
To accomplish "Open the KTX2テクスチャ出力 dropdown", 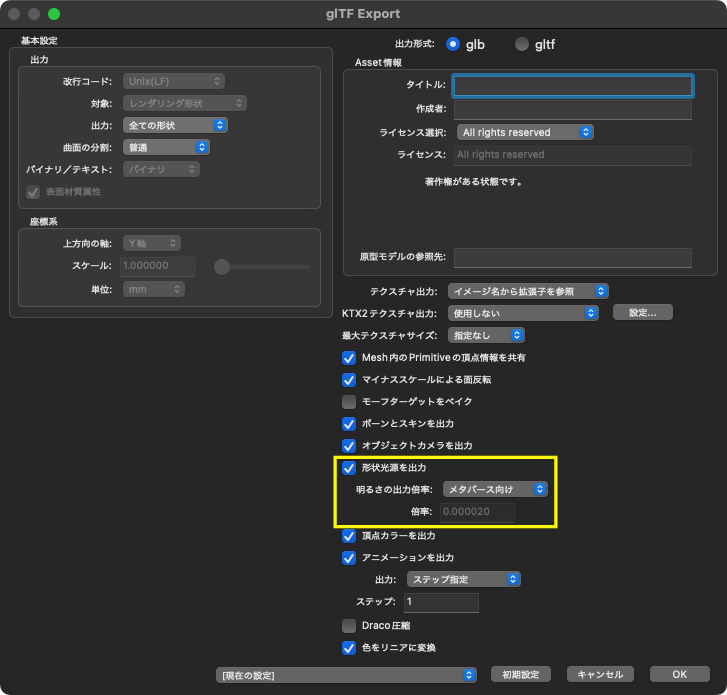I will click(x=520, y=313).
